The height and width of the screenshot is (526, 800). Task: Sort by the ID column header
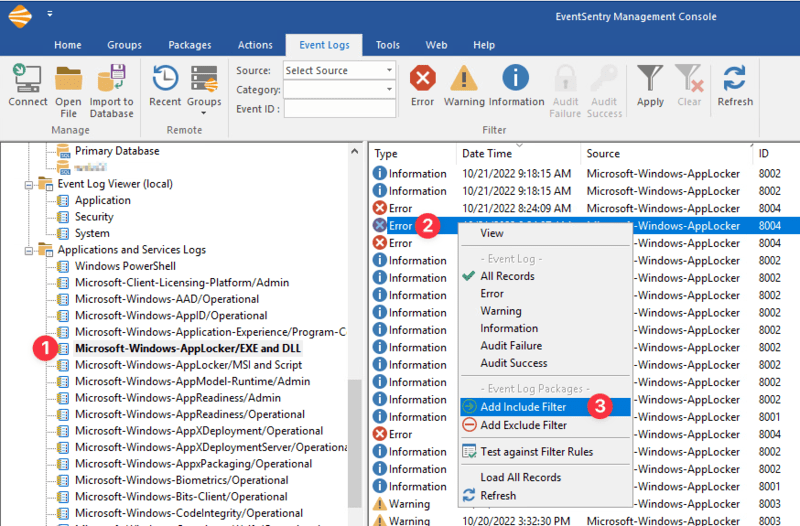coord(763,154)
